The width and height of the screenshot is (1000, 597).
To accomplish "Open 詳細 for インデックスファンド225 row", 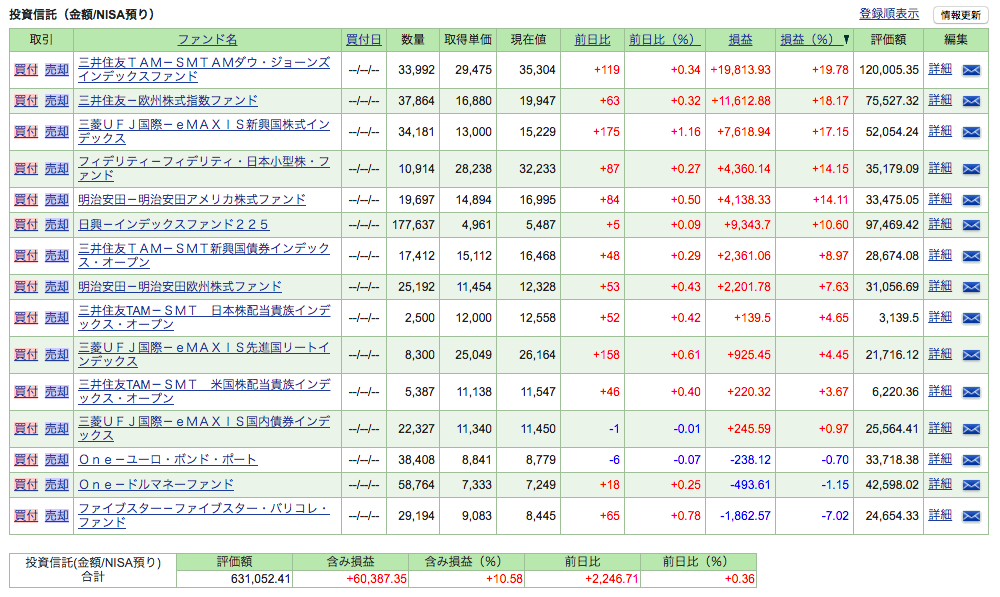I will [940, 225].
